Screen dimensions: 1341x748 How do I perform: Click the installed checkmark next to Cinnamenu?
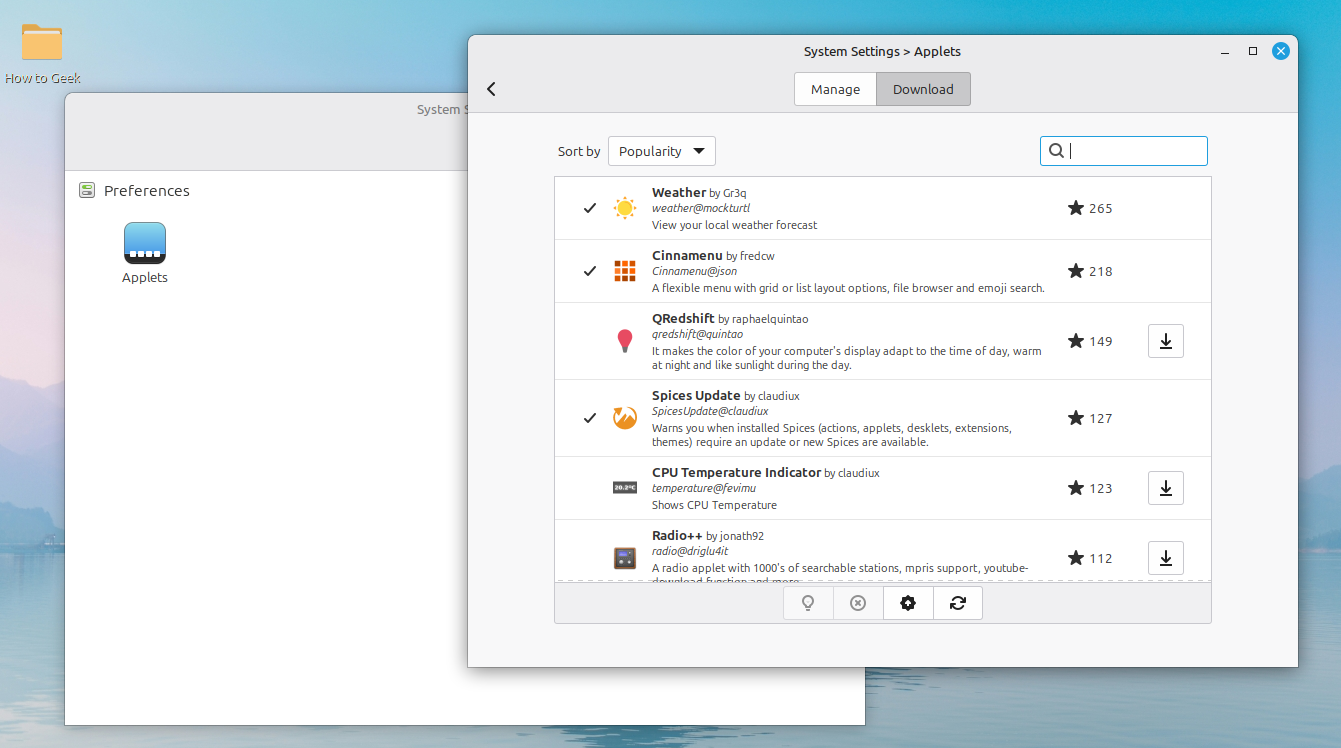[x=590, y=271]
